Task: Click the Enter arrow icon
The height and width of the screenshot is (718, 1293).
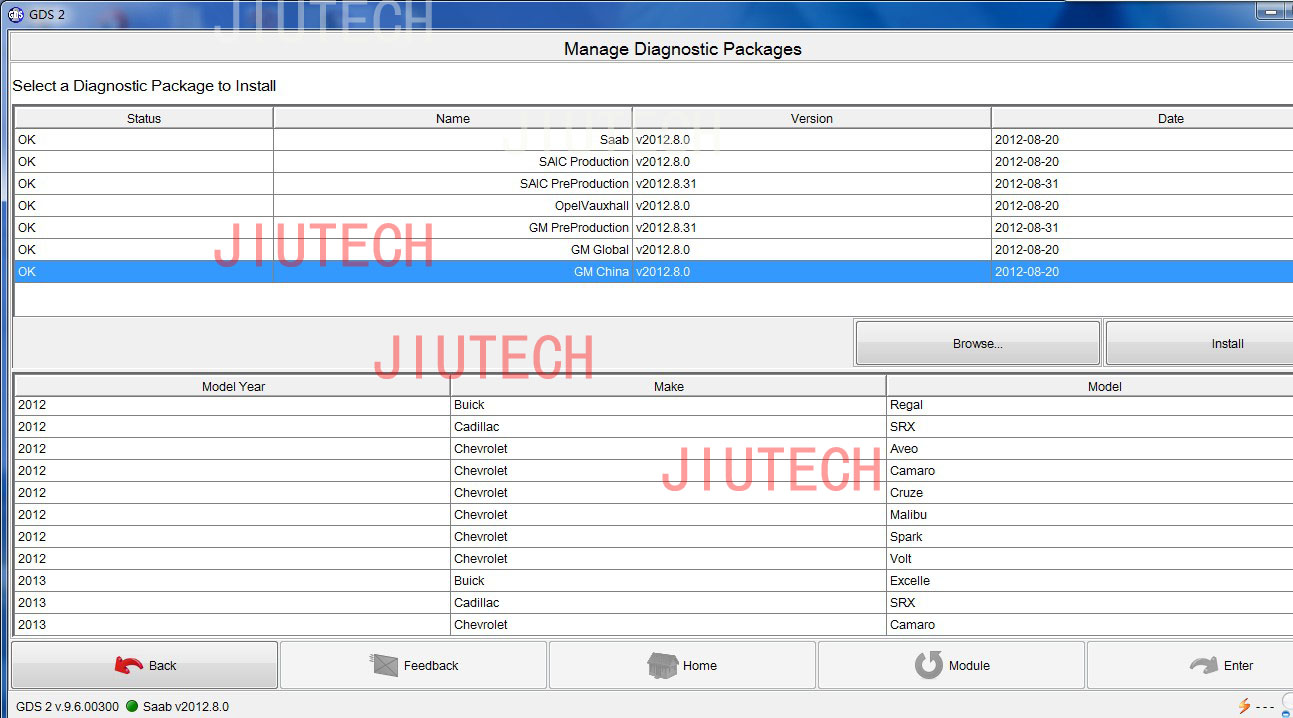Action: (x=1203, y=665)
